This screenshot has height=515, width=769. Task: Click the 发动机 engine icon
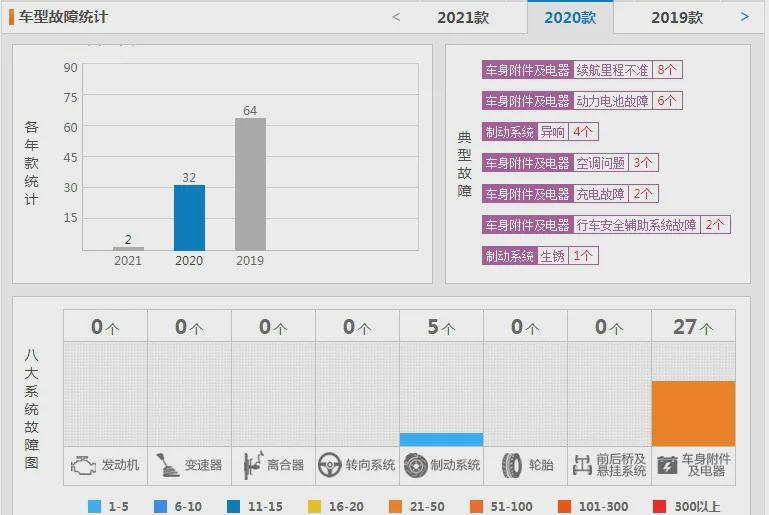(x=82, y=465)
